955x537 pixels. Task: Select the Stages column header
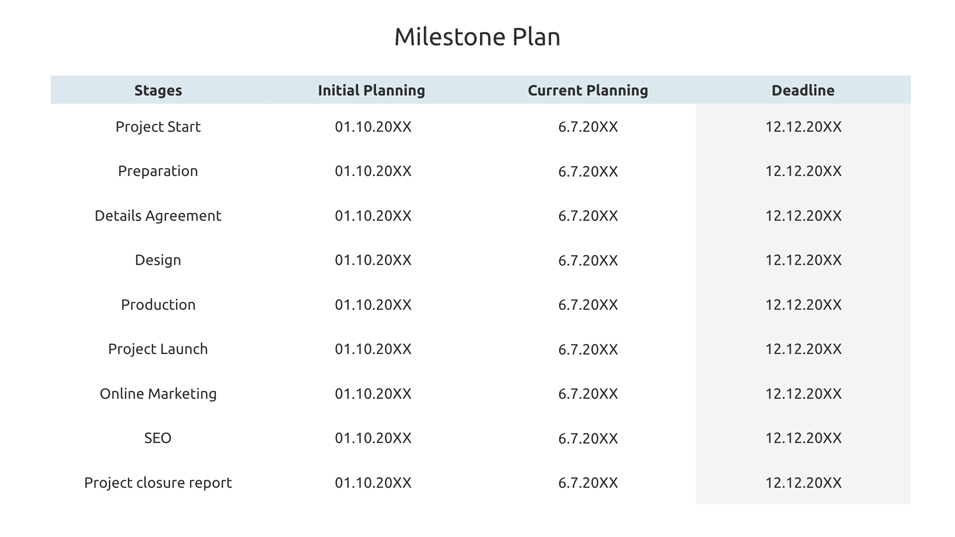coord(158,90)
